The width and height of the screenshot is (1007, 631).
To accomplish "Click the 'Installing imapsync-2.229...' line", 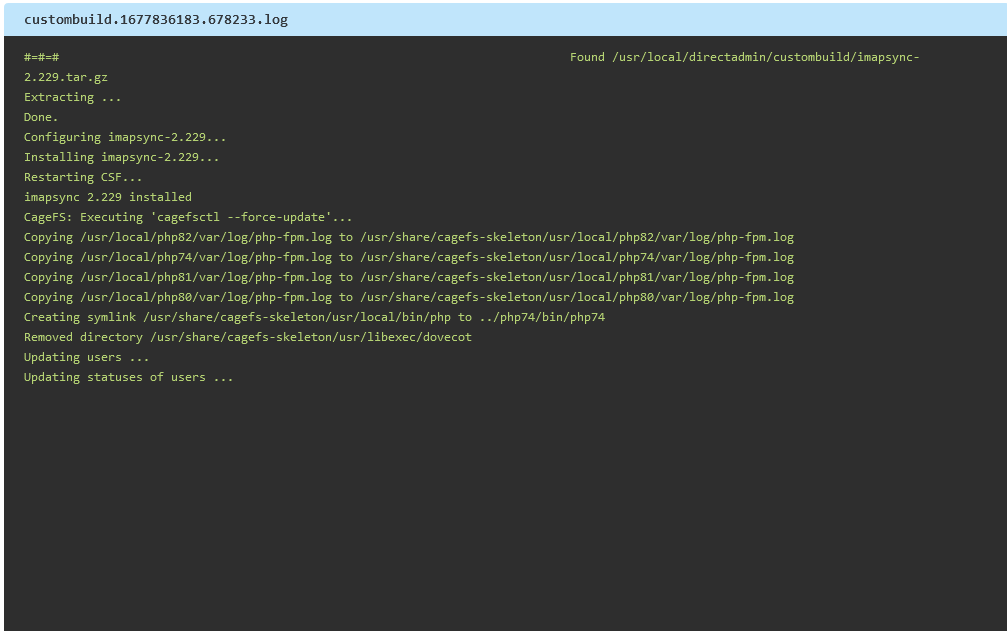I will click(x=121, y=157).
